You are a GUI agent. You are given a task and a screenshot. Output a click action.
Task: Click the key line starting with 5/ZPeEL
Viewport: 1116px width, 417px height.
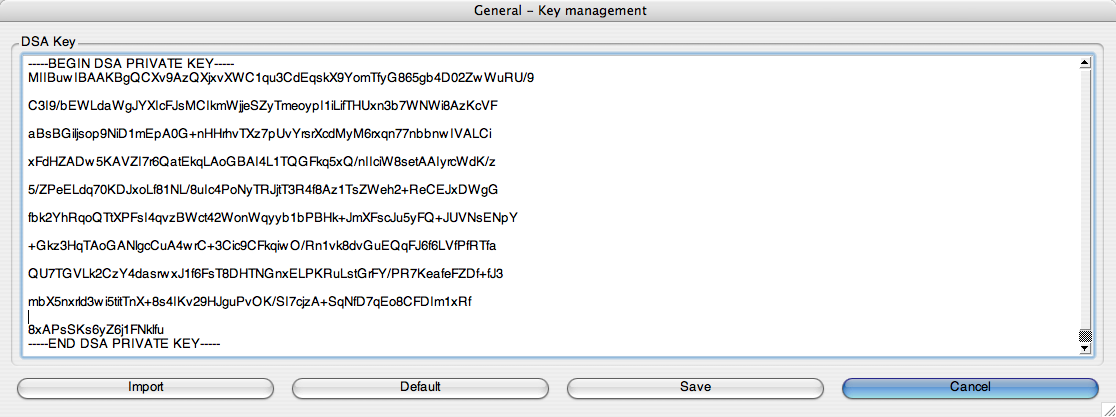click(263, 190)
